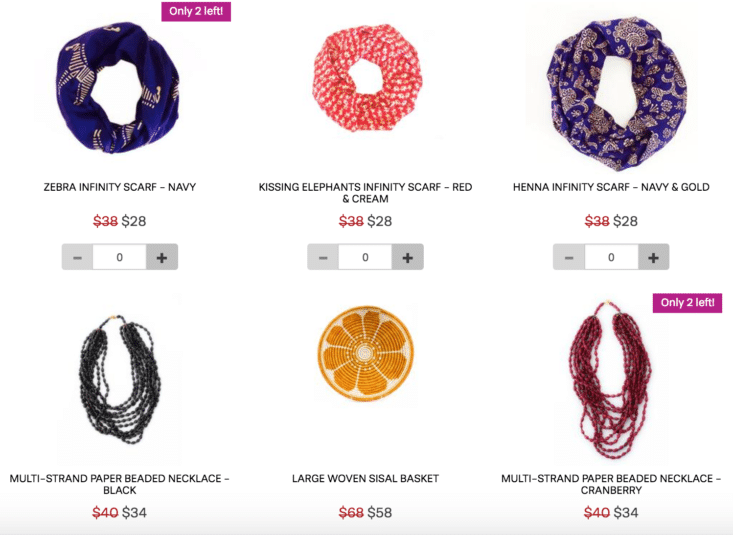Reduce Henna Infinity Scarf quantity with minus
The width and height of the screenshot is (733, 535).
569,257
